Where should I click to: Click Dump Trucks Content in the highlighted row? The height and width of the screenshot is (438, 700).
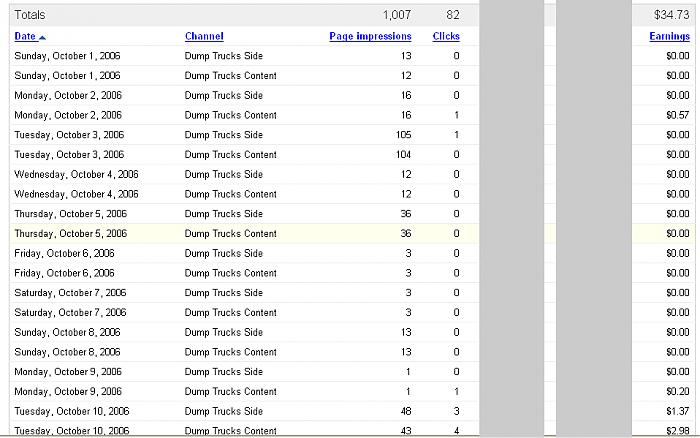click(230, 234)
